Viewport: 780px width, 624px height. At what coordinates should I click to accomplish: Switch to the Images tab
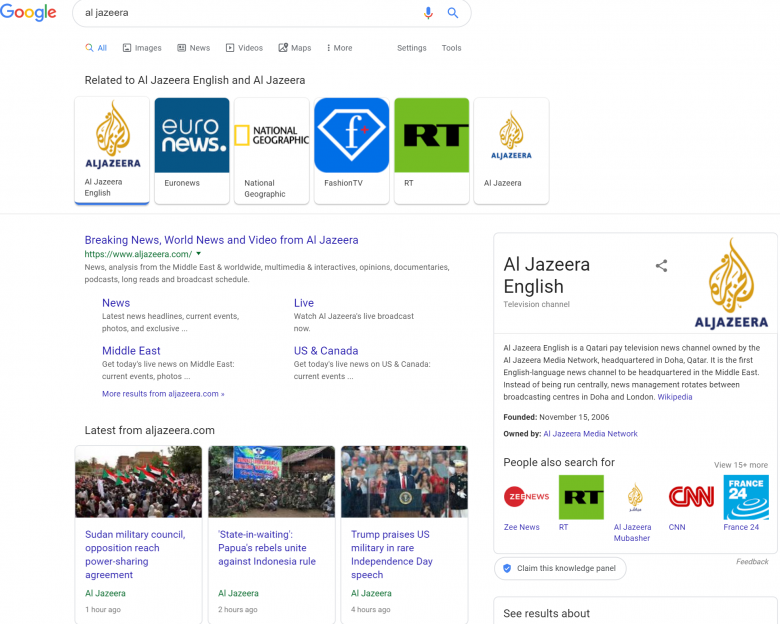[142, 48]
